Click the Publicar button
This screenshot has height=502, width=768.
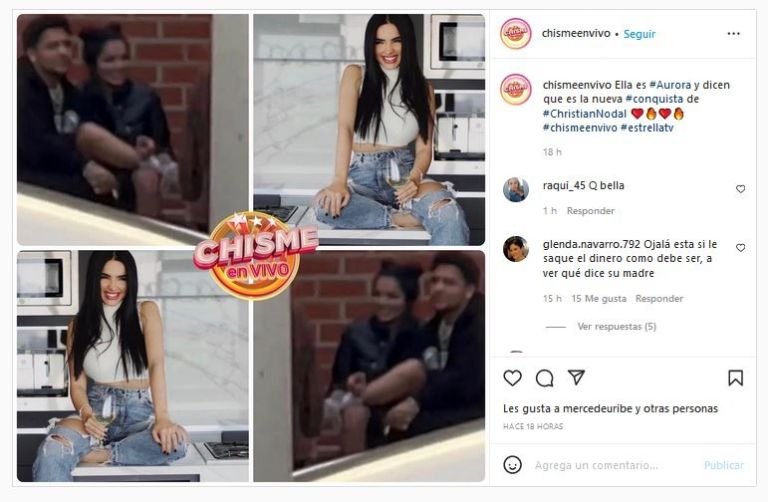(723, 465)
